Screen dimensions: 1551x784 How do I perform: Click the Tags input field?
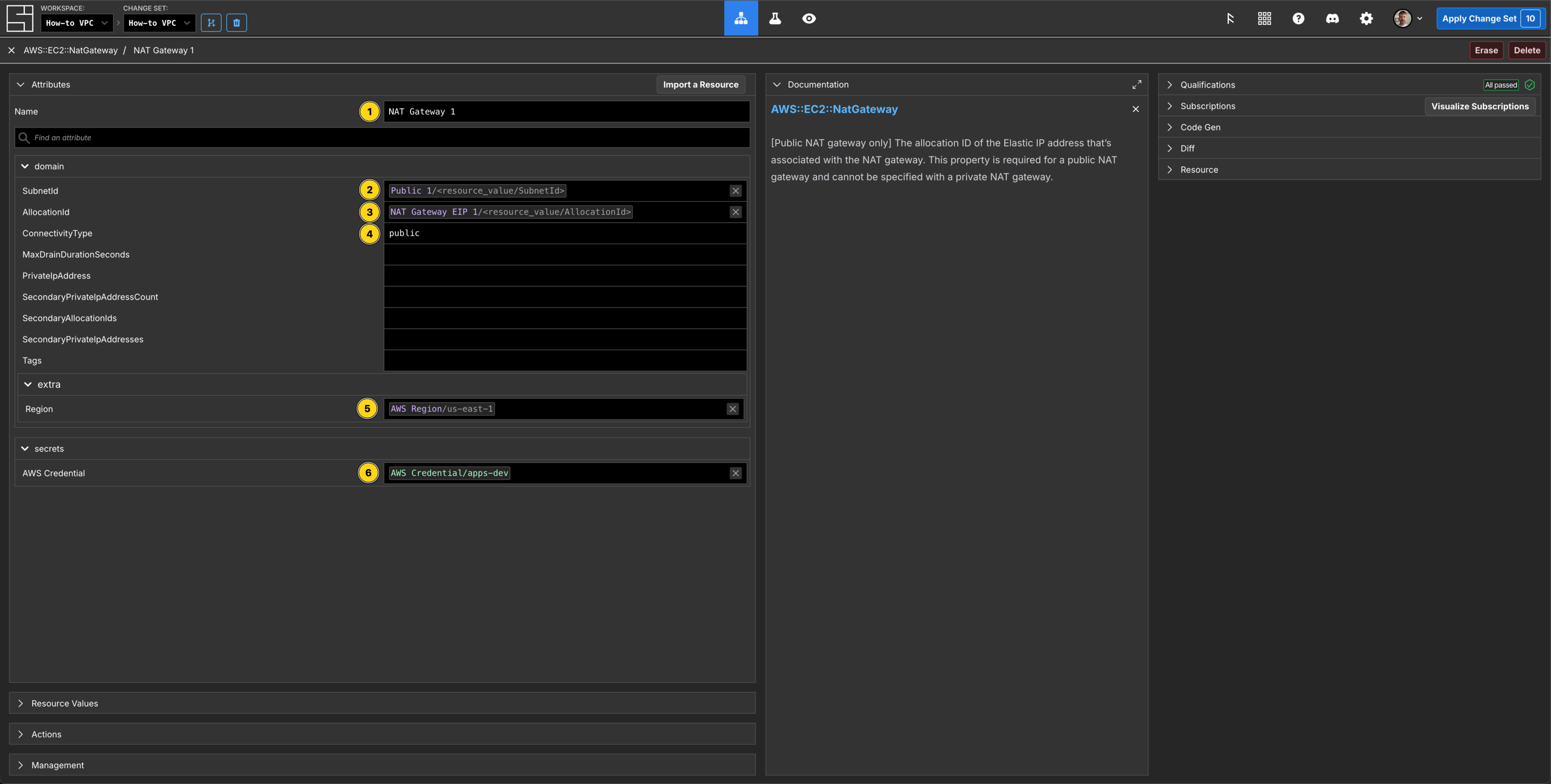coord(565,360)
